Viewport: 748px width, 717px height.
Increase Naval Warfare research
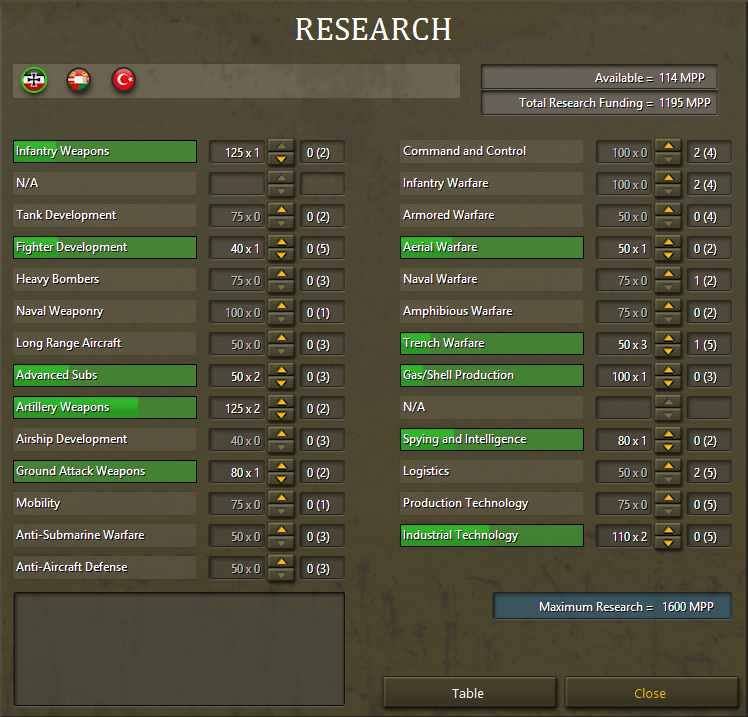pyautogui.click(x=668, y=274)
